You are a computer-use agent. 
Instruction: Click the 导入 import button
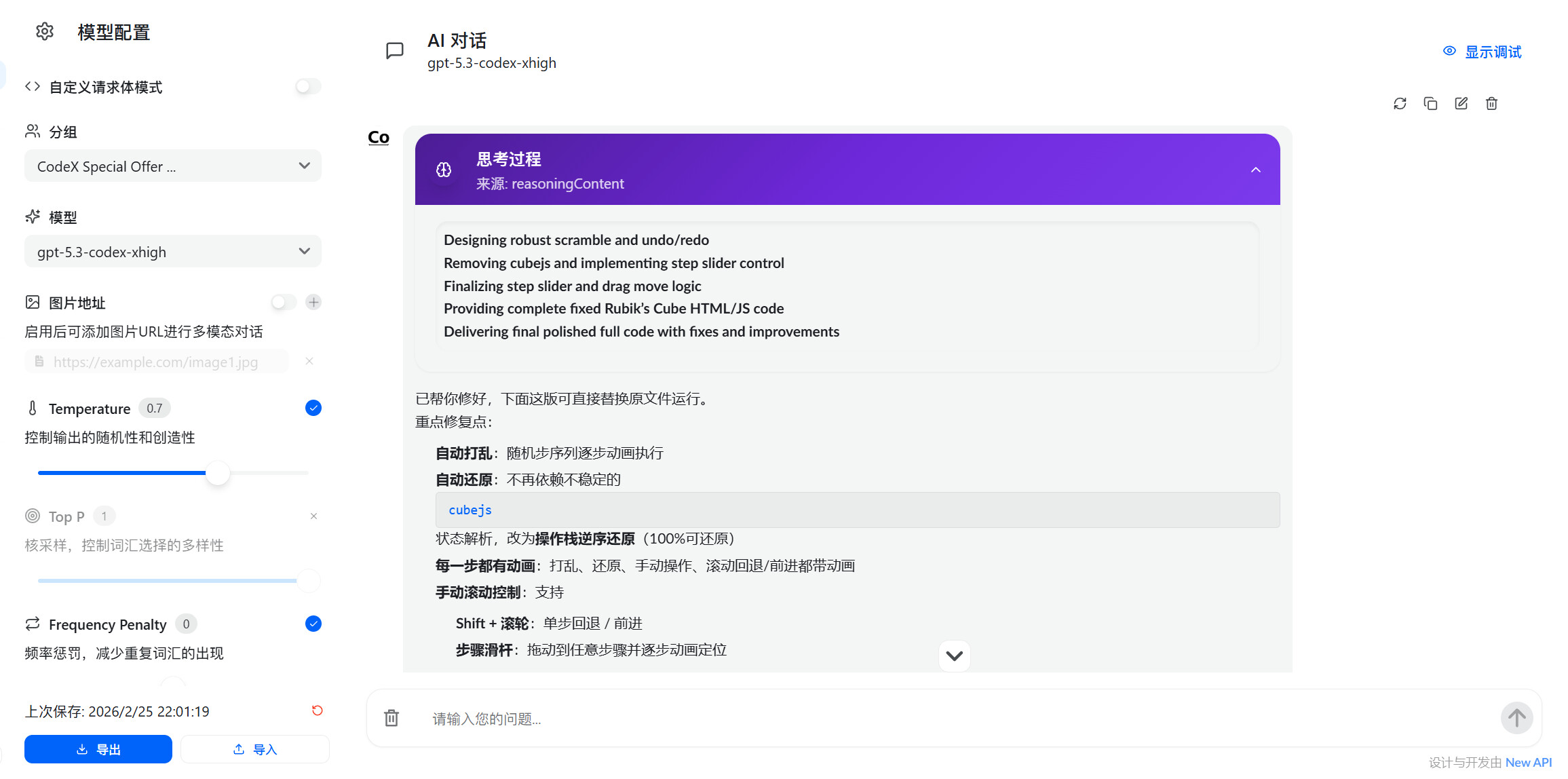pyautogui.click(x=255, y=749)
